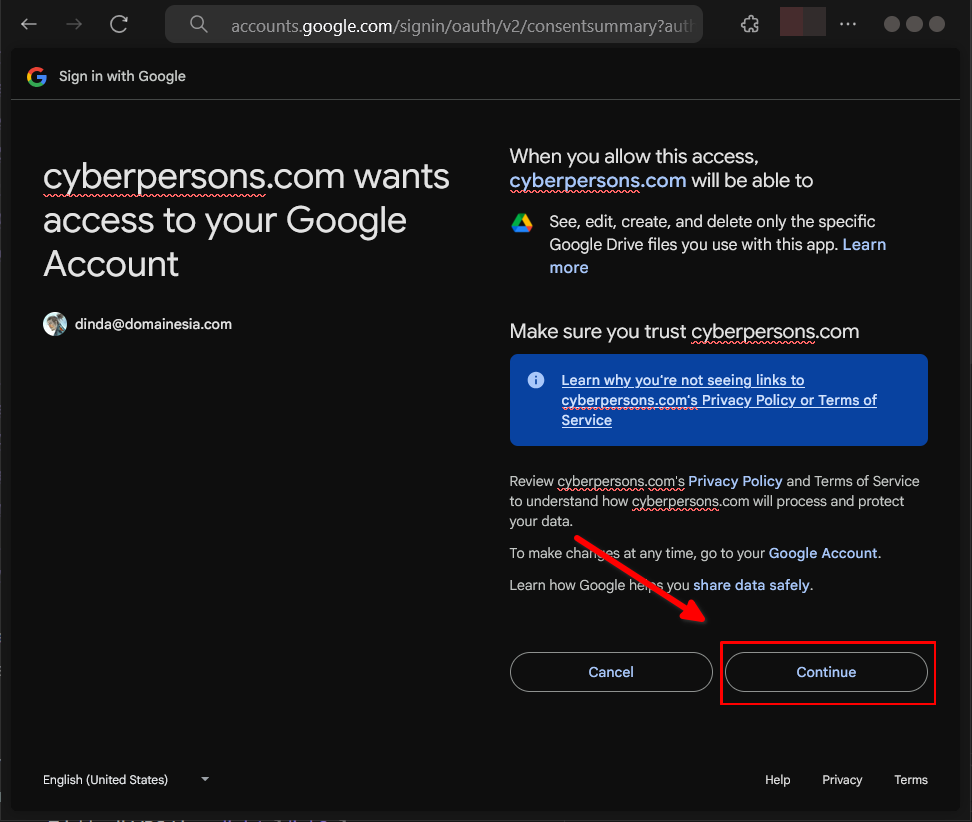Open link about missing Privacy Policy links
972x822 pixels.
(x=718, y=400)
